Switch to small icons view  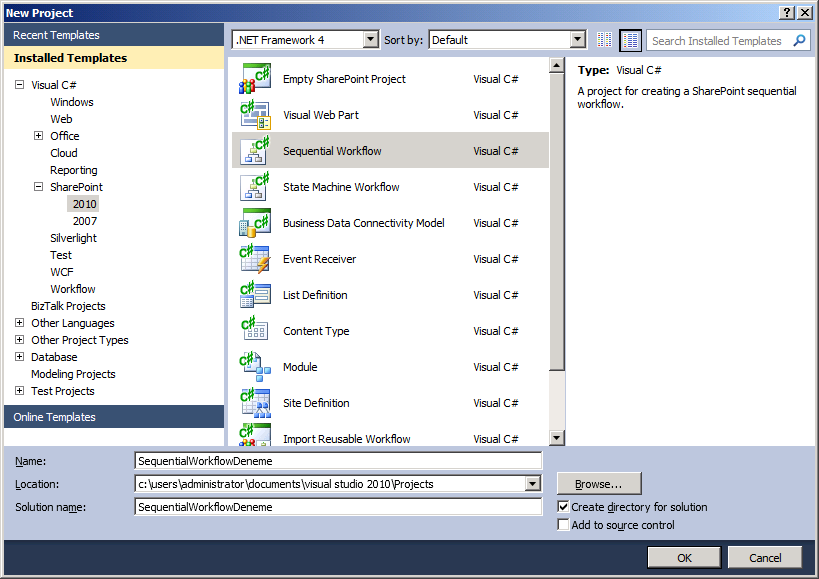click(604, 40)
